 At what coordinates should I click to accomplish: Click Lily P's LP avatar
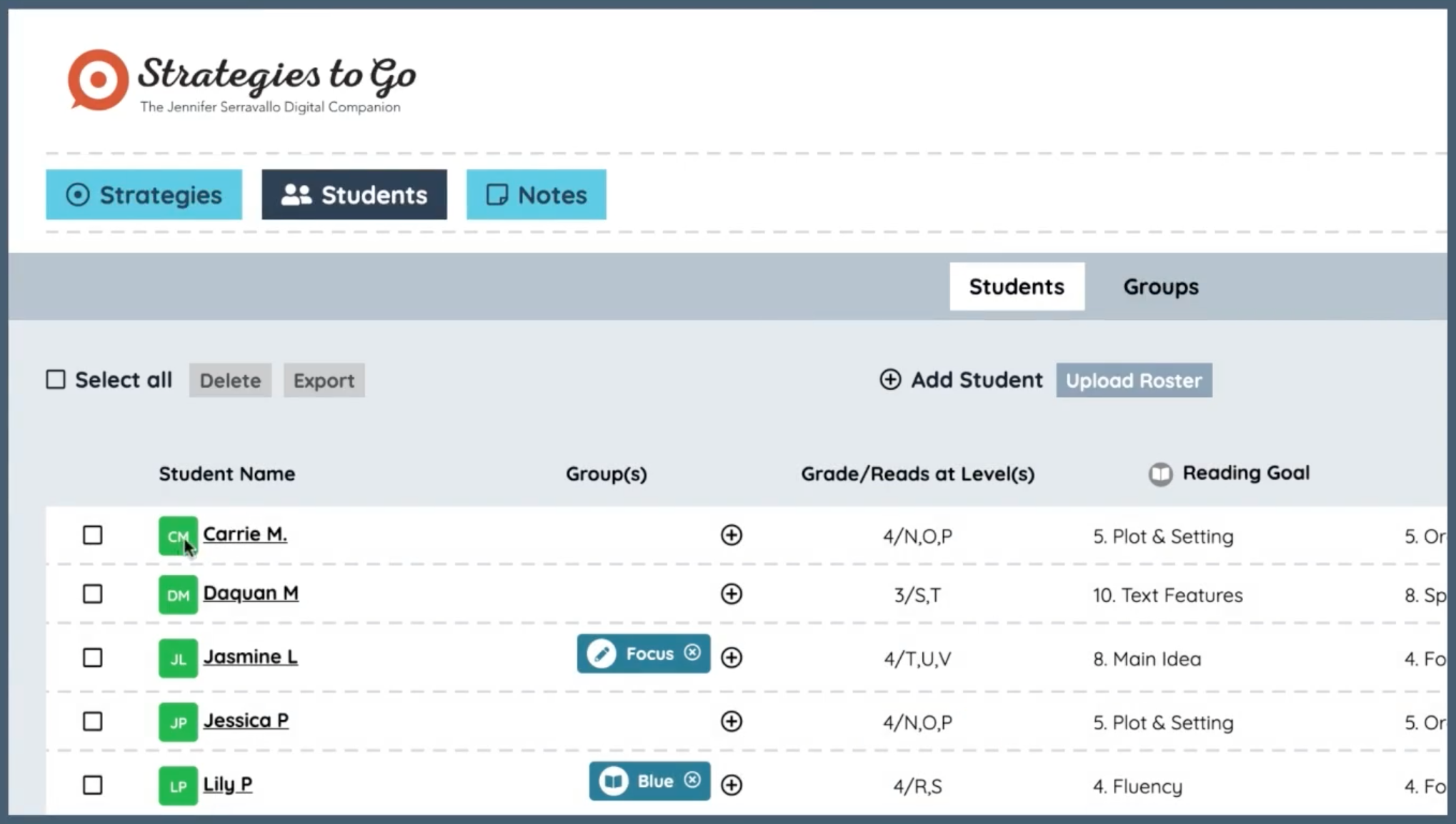tap(178, 785)
